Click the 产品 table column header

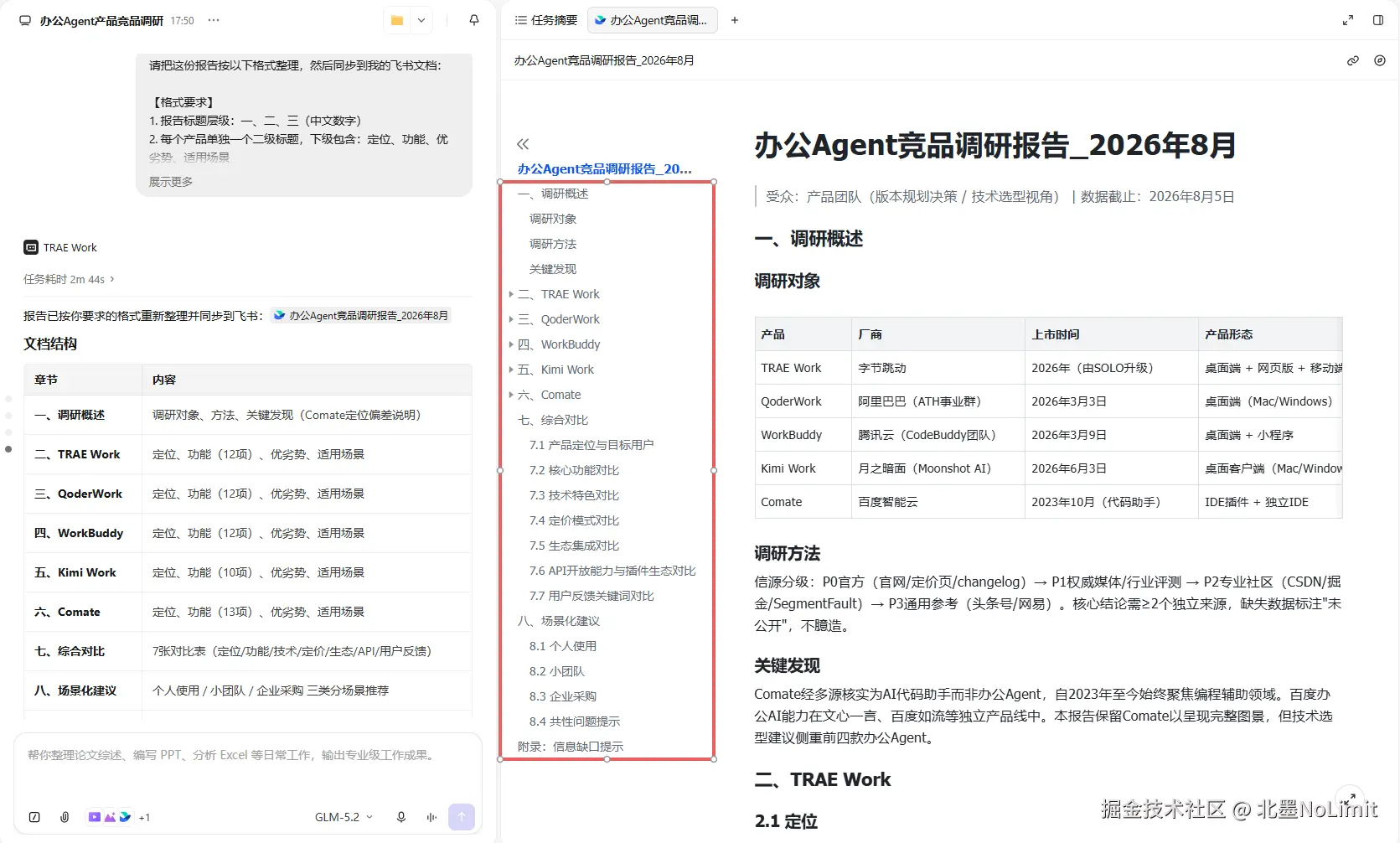point(803,334)
